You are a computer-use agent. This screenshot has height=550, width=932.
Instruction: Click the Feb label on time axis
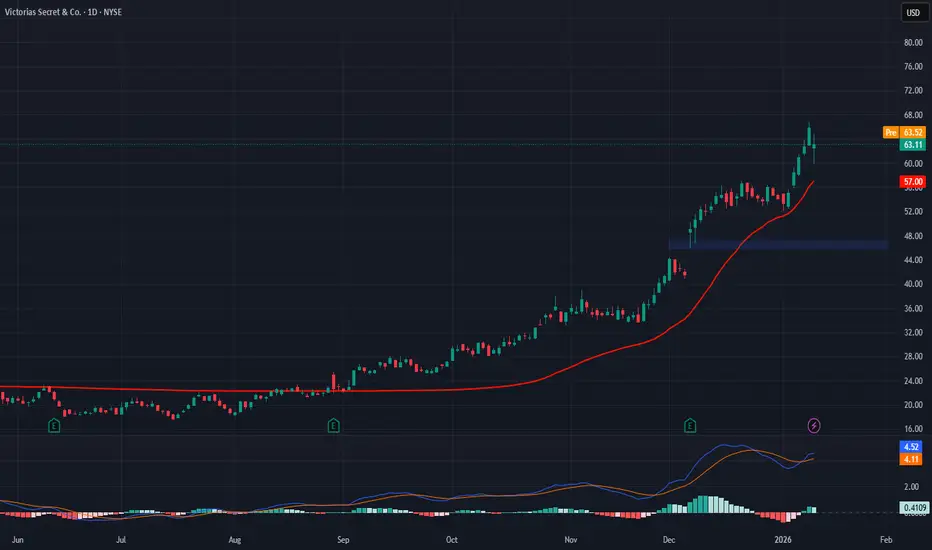(x=886, y=540)
